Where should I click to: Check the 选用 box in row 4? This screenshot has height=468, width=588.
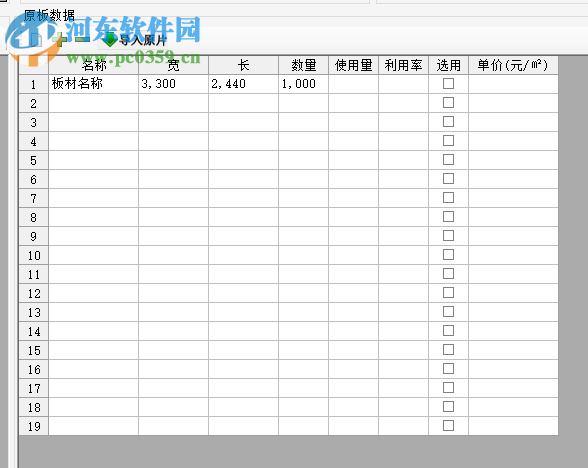[x=448, y=141]
